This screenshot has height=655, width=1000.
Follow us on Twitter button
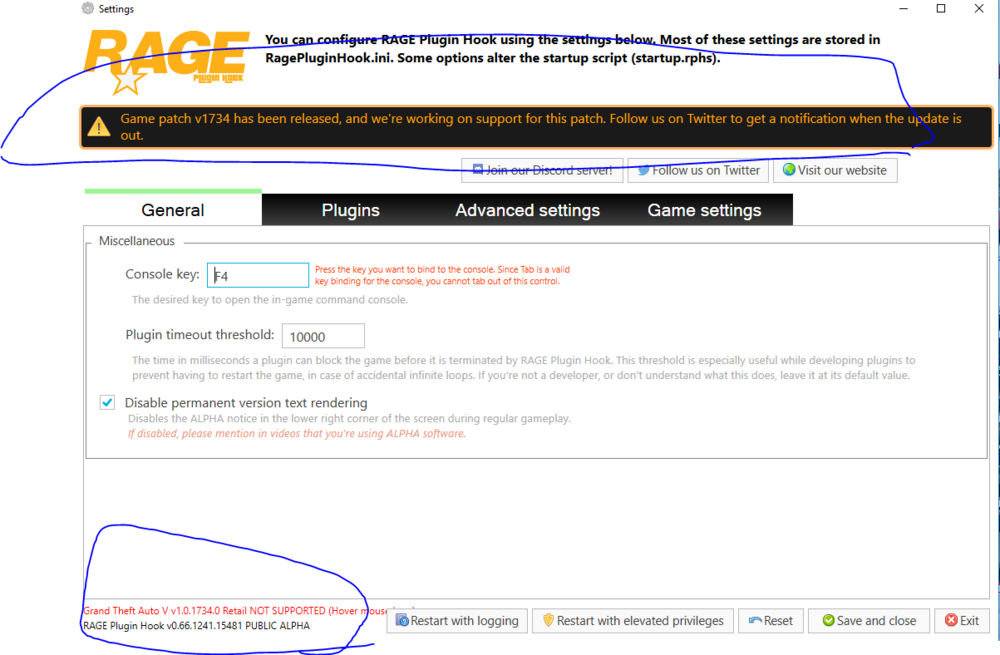click(x=698, y=170)
